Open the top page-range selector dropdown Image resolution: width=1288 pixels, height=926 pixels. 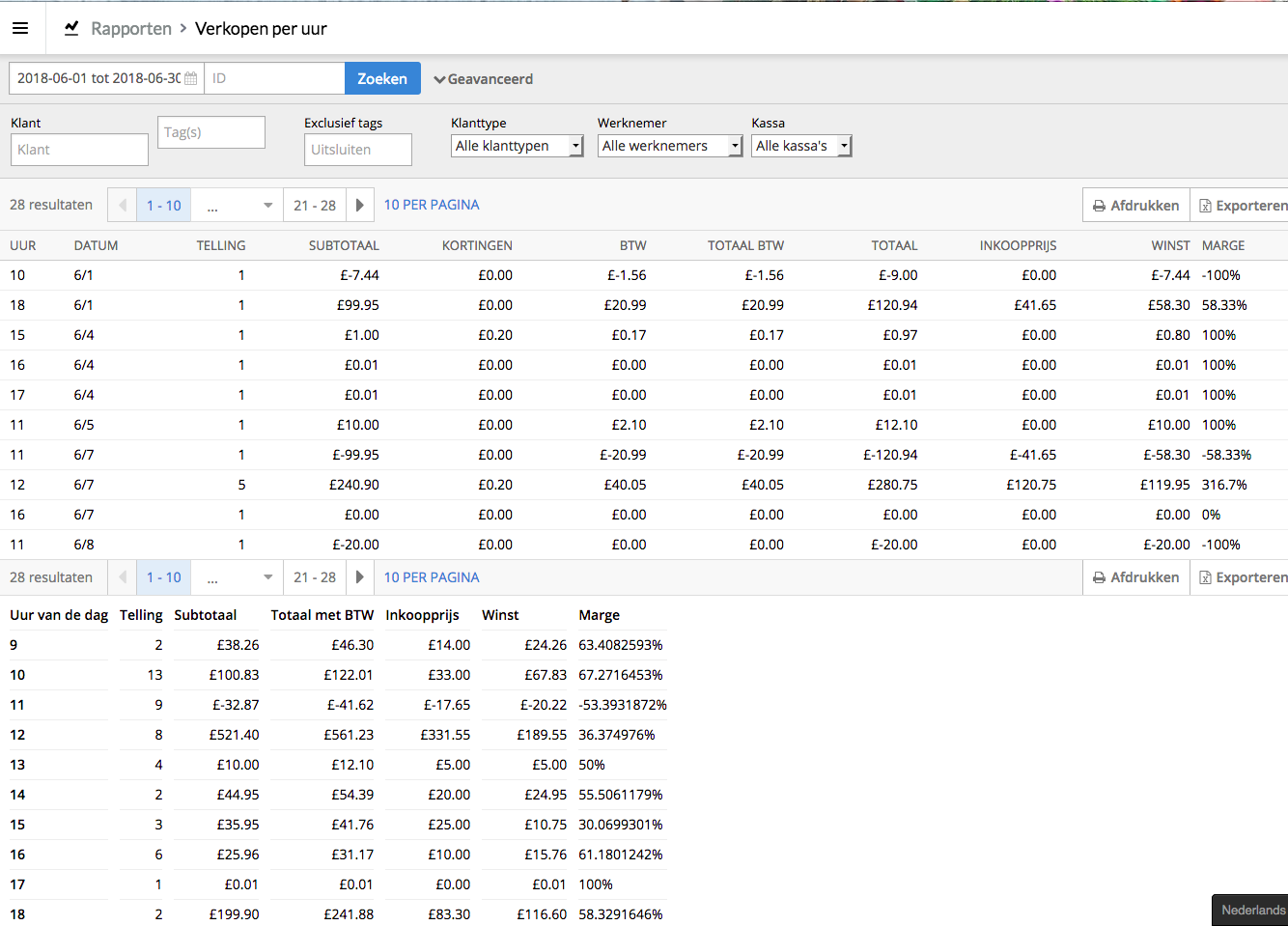point(238,205)
